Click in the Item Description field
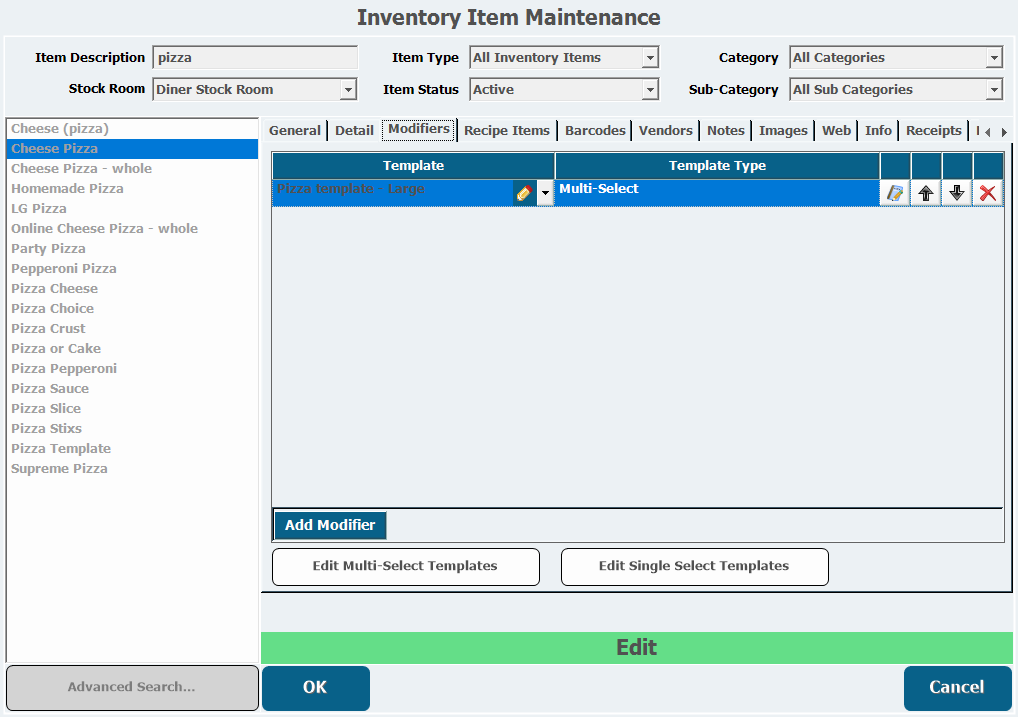The height and width of the screenshot is (717, 1018). 255,58
